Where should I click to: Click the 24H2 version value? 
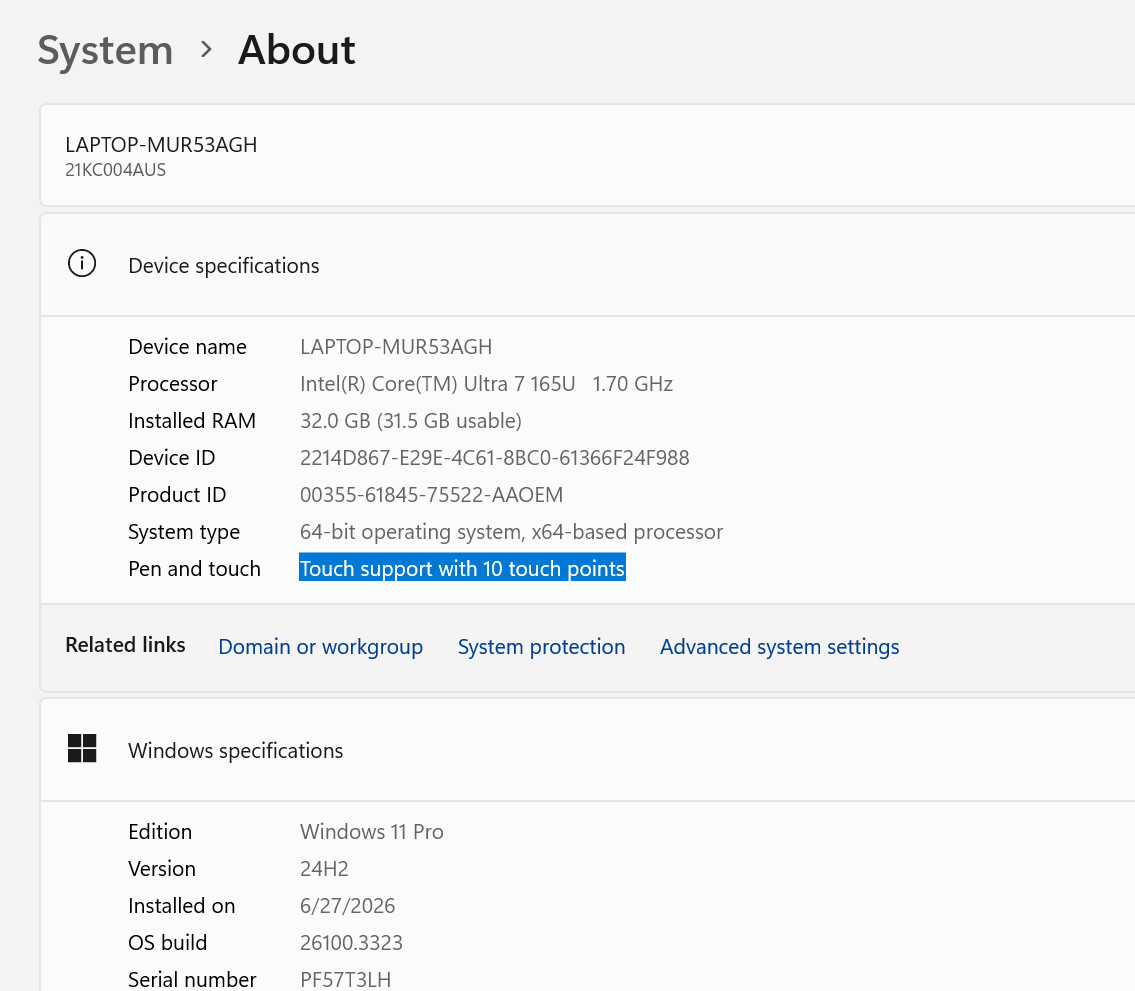(324, 869)
